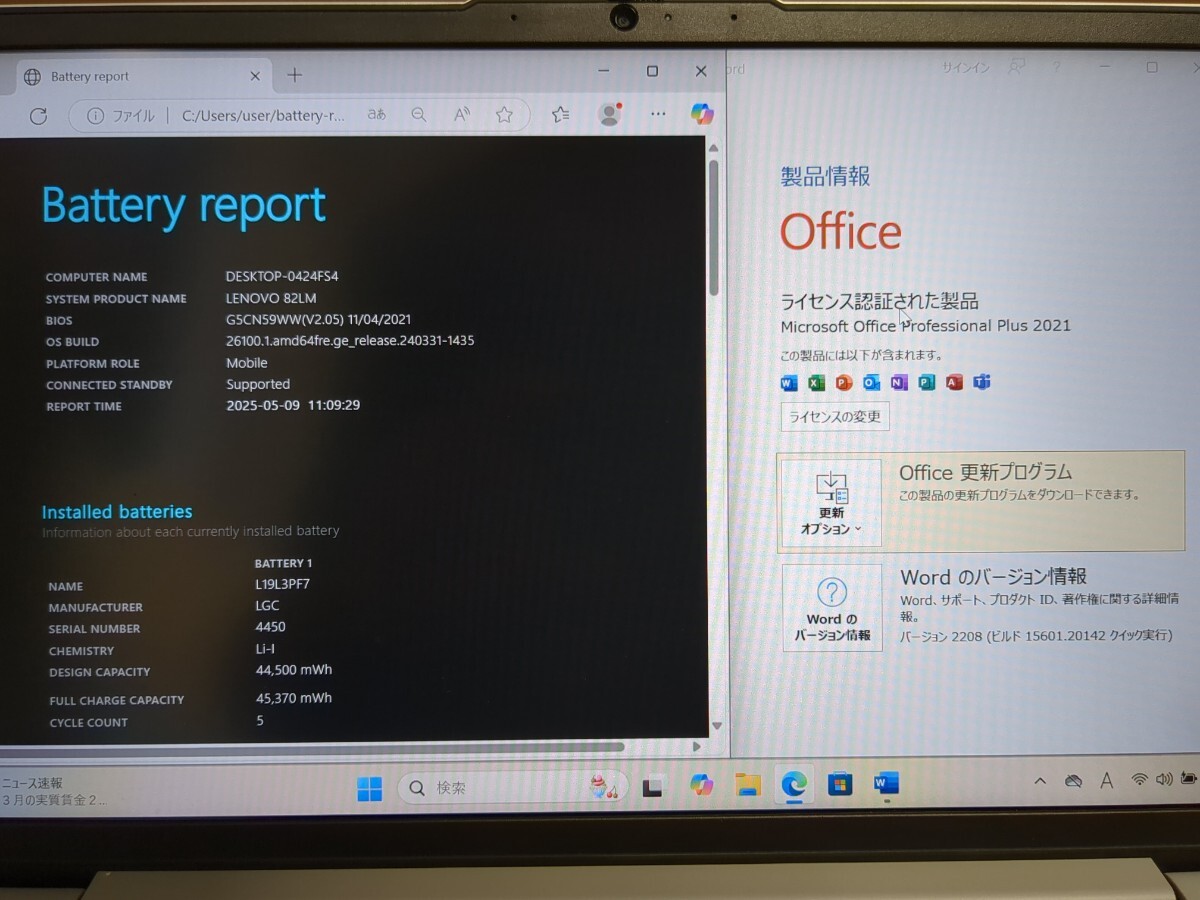Open Microsoft Store from the taskbar
This screenshot has width=1200, height=900.
click(840, 784)
